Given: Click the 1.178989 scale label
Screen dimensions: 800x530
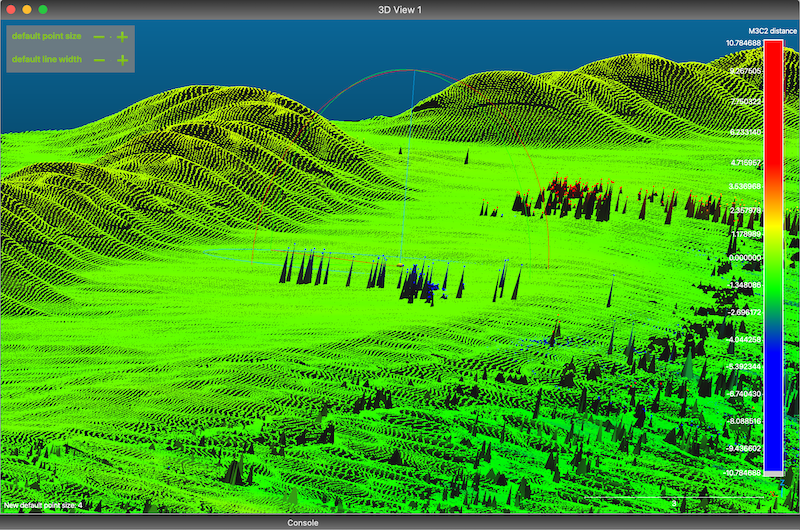Looking at the screenshot, I should tap(745, 234).
